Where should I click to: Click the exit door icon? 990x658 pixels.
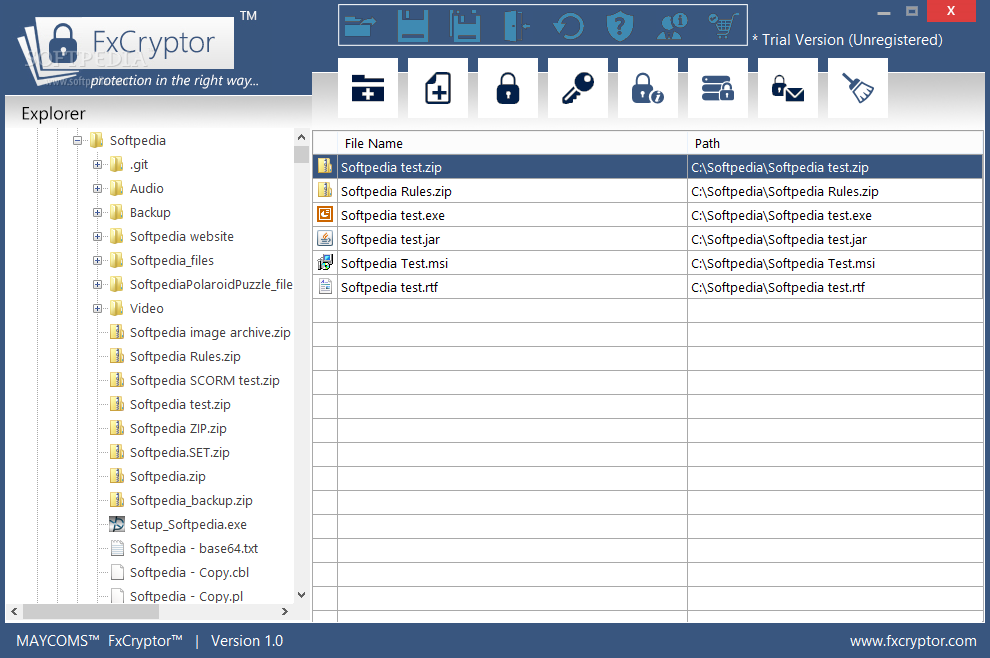pos(516,26)
